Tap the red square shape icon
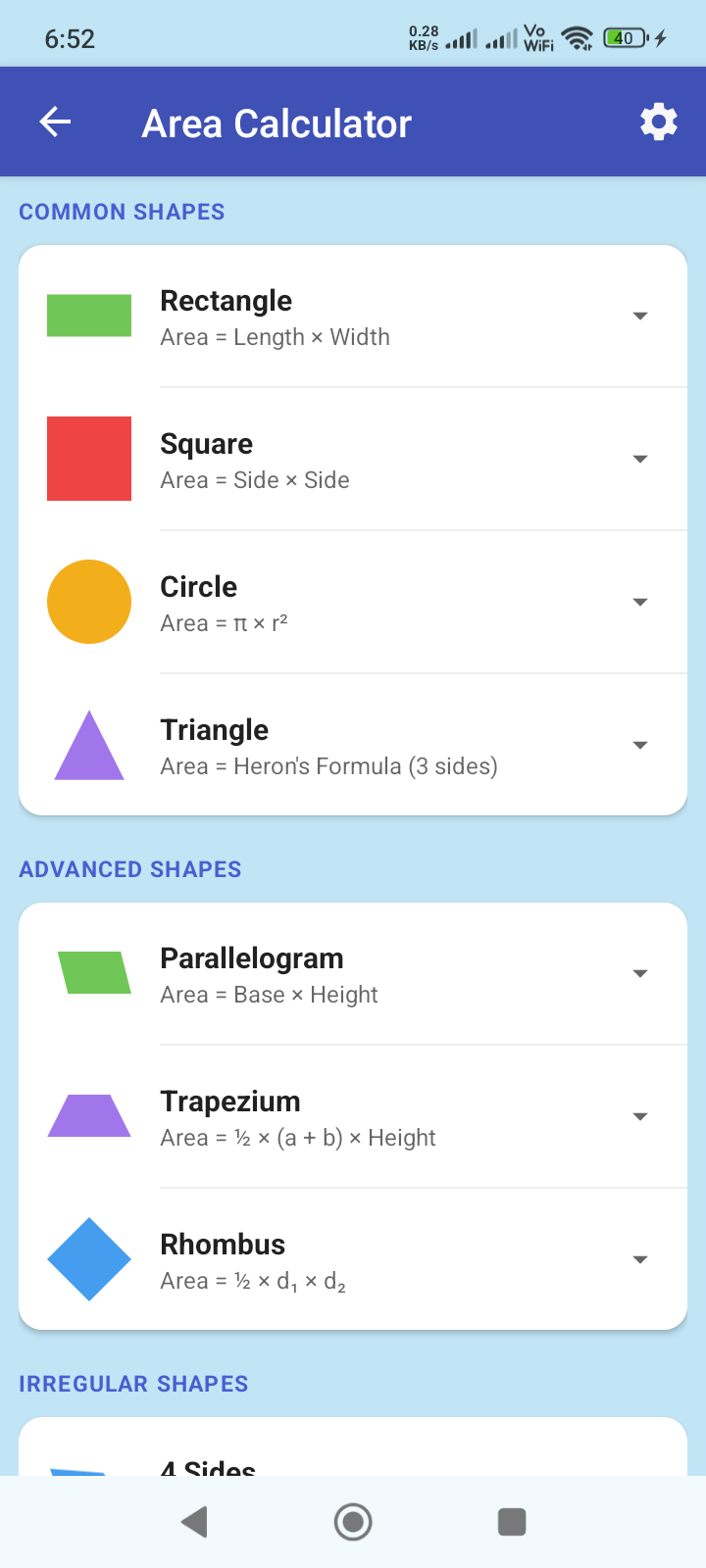The width and height of the screenshot is (706, 1568). (x=89, y=459)
